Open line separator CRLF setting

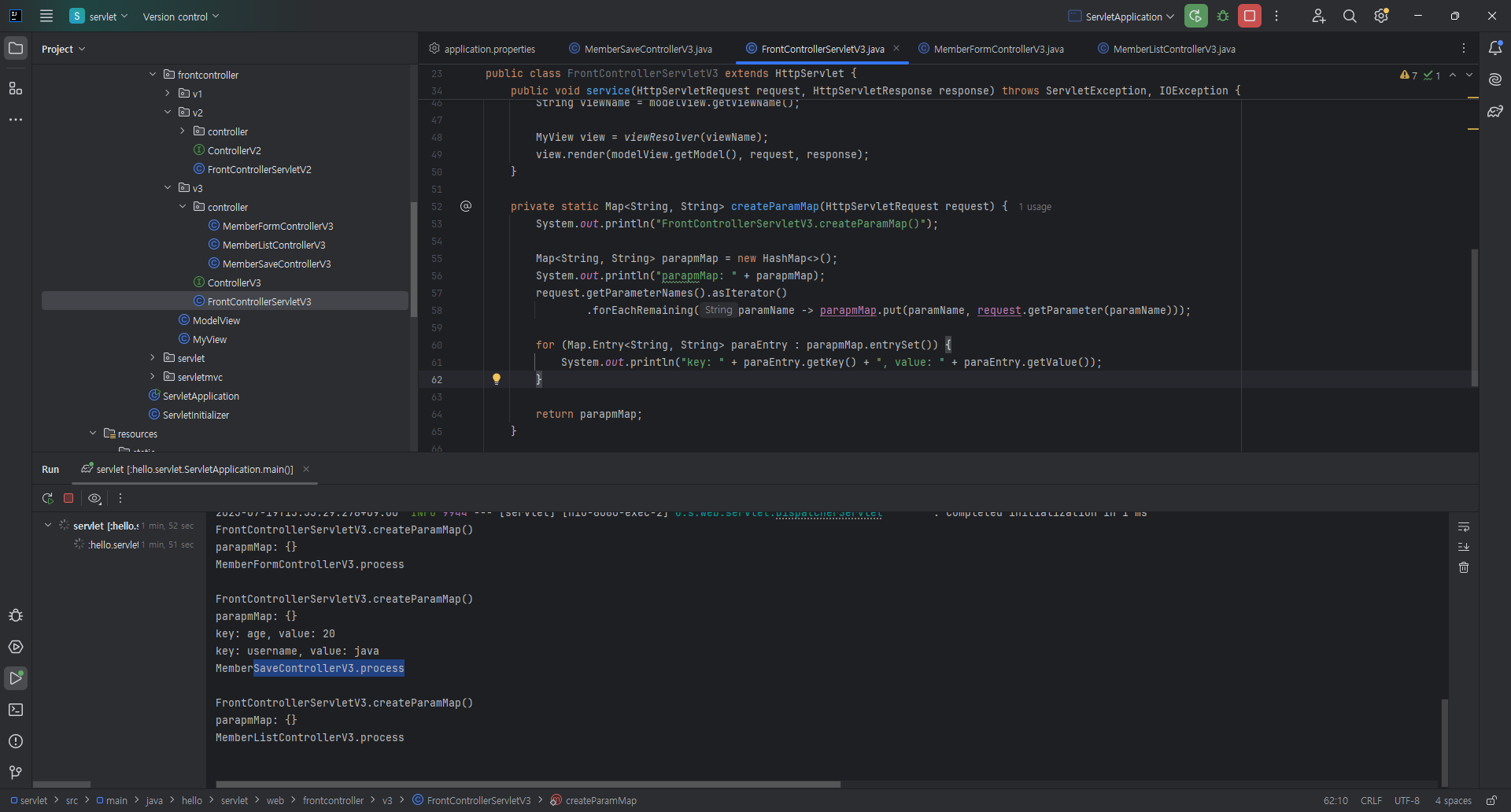(1371, 800)
